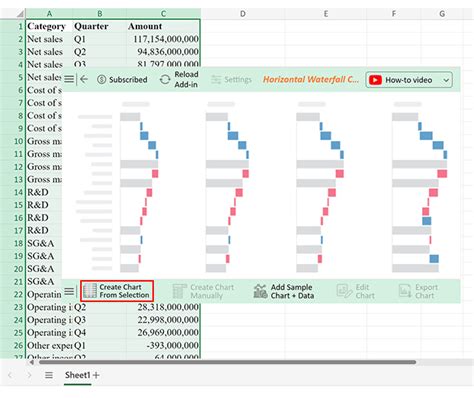Click previous sheet navigation arrow

[10, 375]
